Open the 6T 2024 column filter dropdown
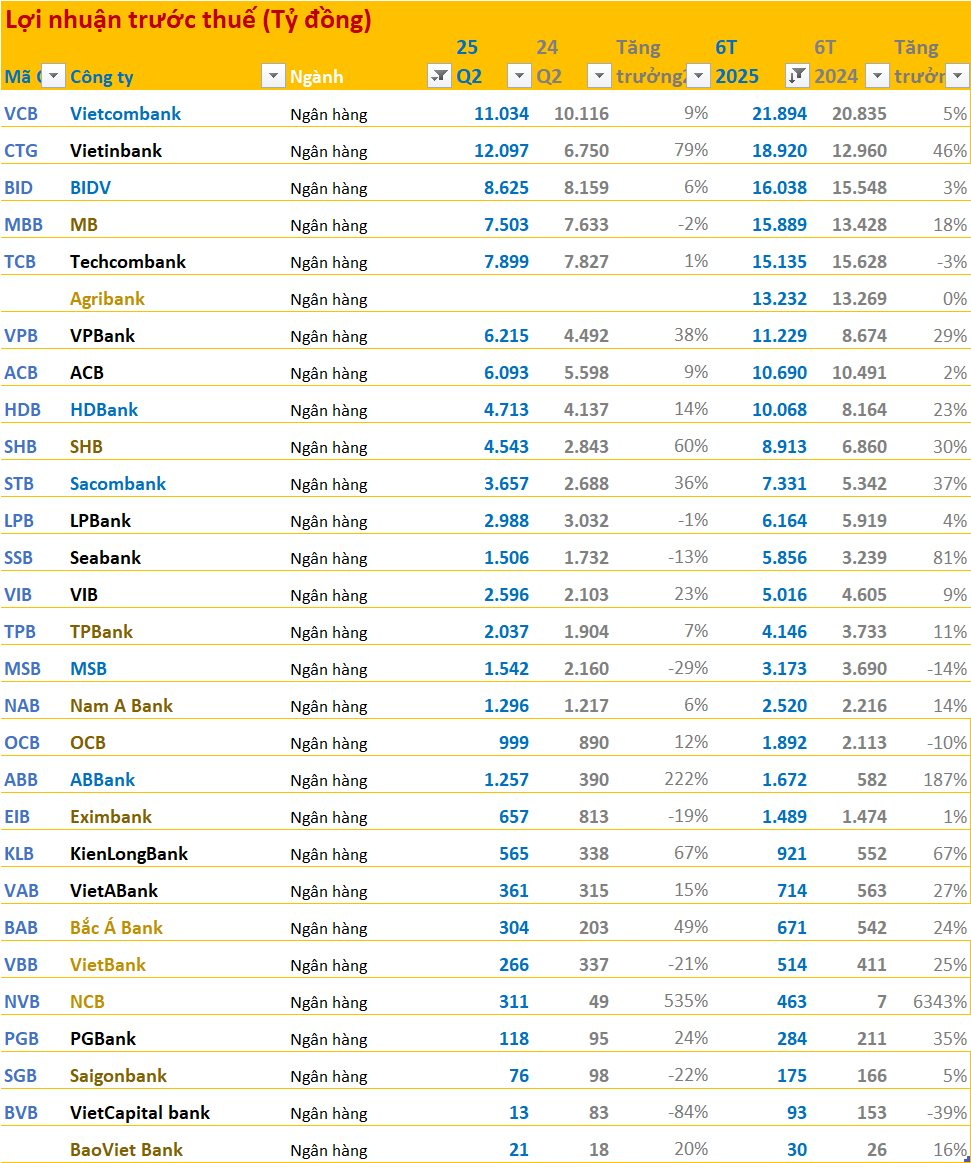This screenshot has width=971, height=1163. [877, 76]
